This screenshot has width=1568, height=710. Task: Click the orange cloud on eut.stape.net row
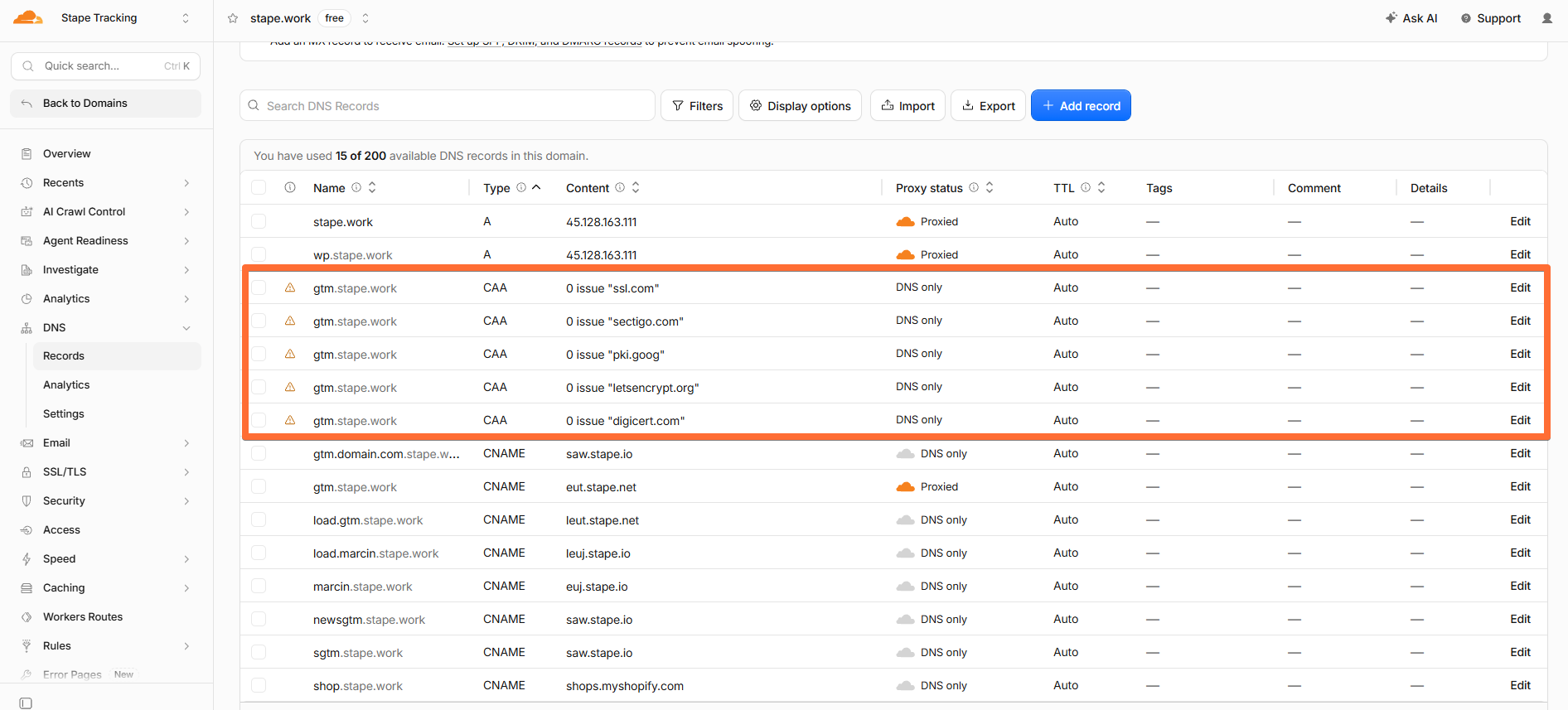(x=906, y=487)
